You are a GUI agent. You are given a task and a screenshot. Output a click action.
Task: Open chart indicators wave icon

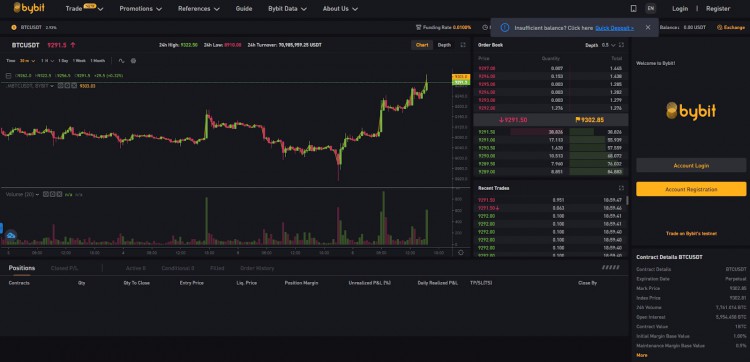pos(121,61)
